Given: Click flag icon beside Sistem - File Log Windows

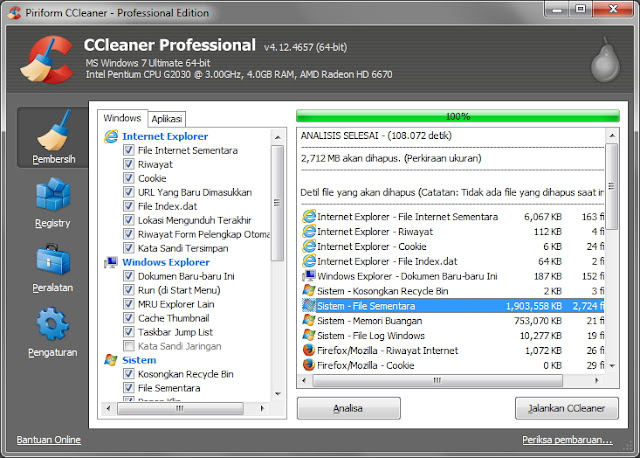Looking at the screenshot, I should pos(309,335).
